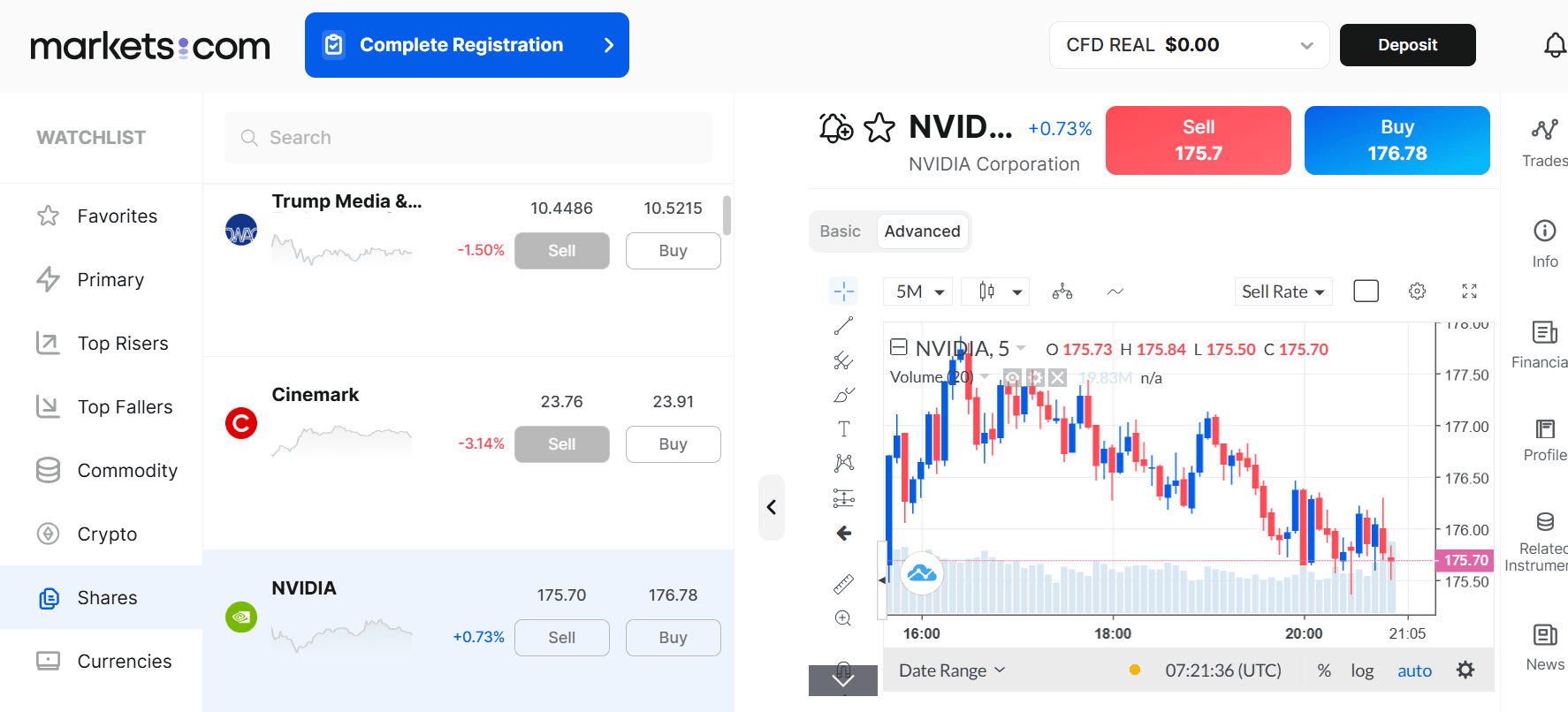Viewport: 1568px width, 712px height.
Task: Select the crosshair tool on the chart toolbar
Action: click(x=843, y=291)
